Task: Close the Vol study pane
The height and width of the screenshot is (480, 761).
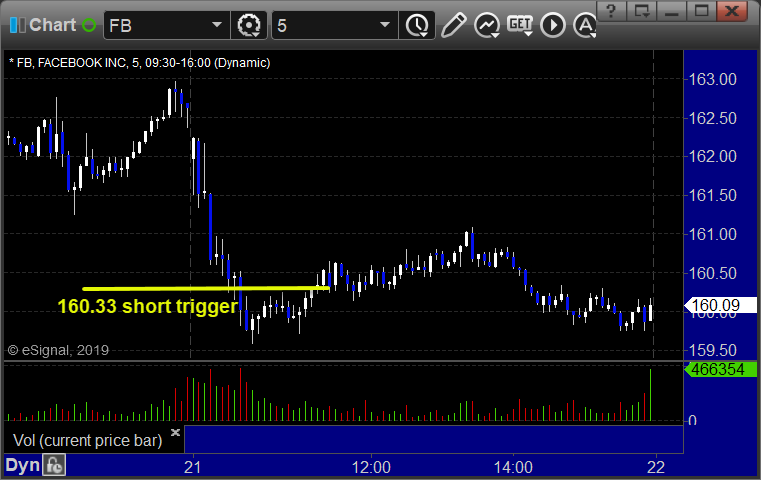Action: [x=175, y=432]
